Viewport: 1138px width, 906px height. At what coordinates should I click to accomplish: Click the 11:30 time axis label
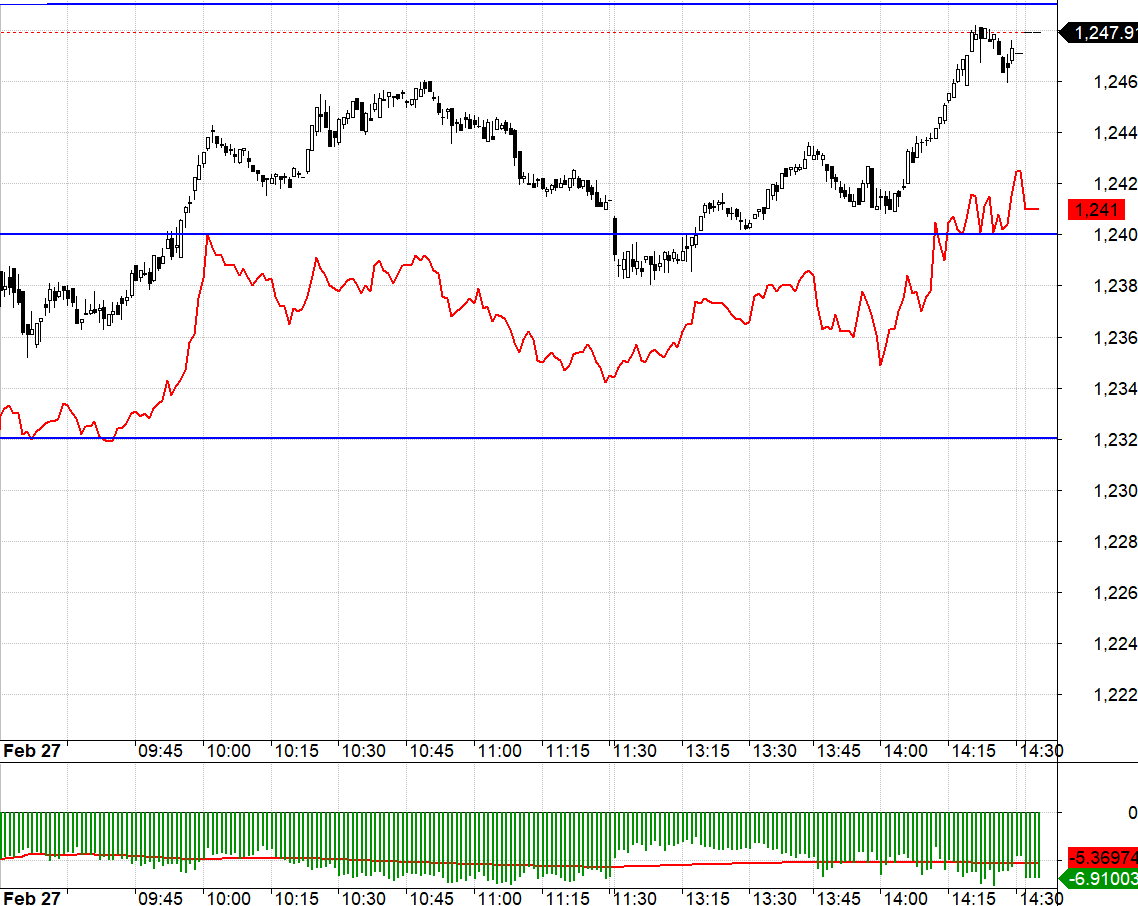point(635,751)
